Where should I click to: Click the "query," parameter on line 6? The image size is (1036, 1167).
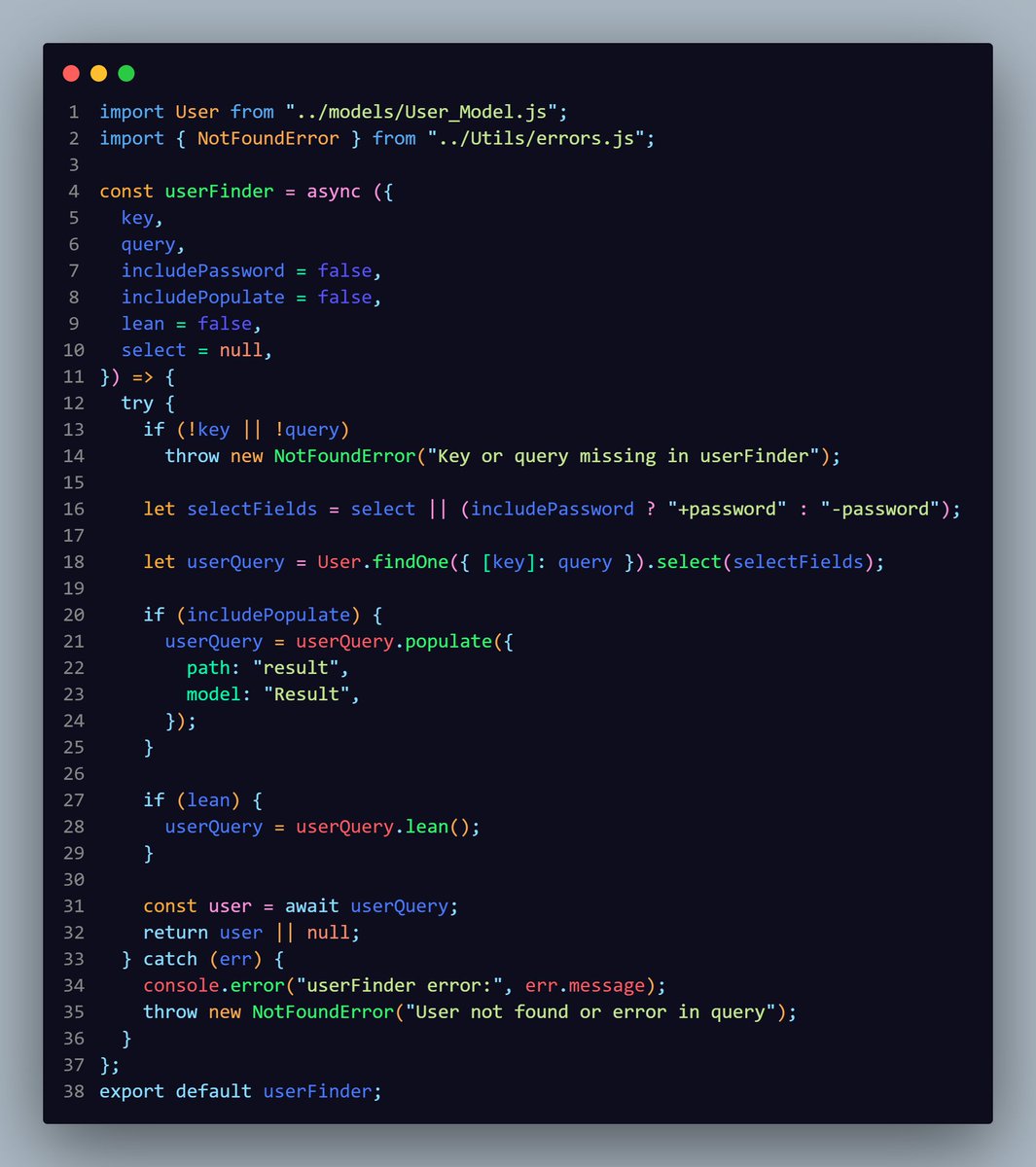[154, 244]
